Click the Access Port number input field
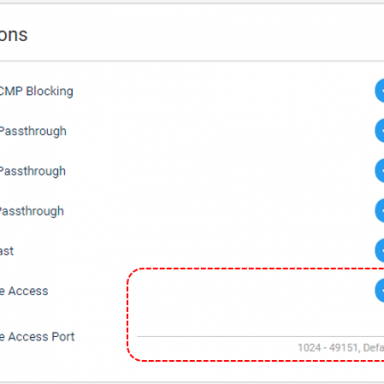 260,328
